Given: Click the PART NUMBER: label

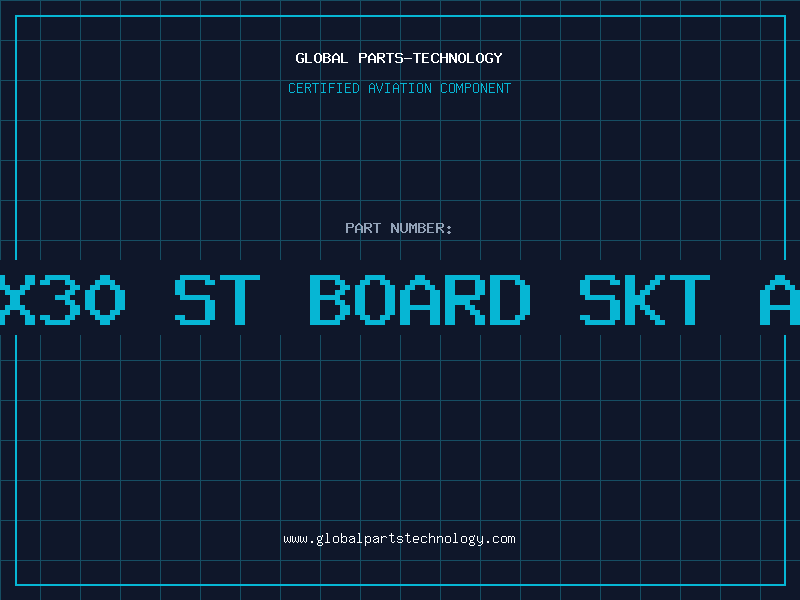Looking at the screenshot, I should (x=398, y=228).
